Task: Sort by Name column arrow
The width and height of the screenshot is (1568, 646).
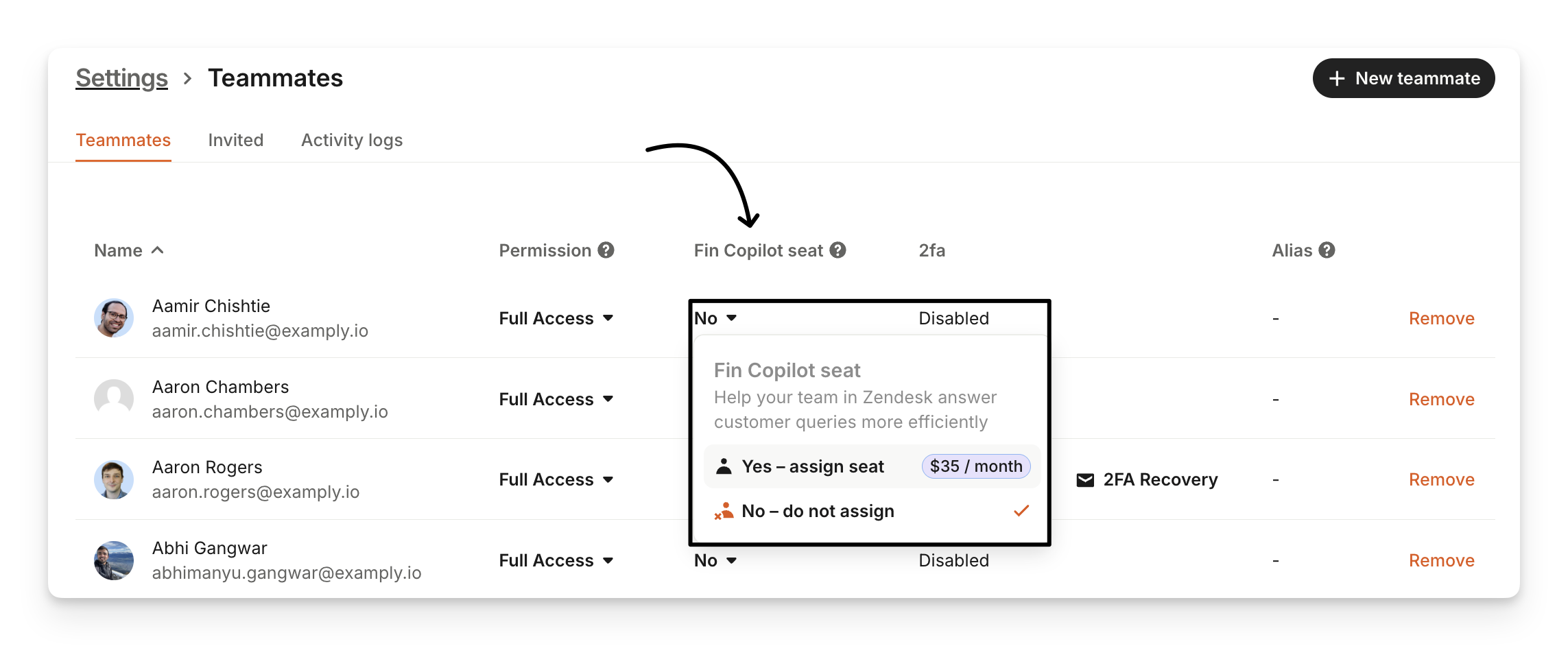Action: [157, 250]
